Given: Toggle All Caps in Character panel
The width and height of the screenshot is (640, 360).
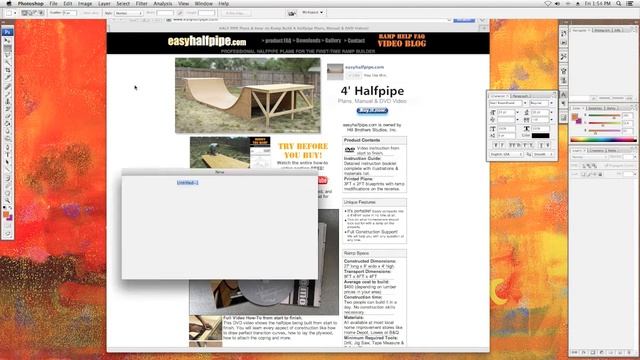Looking at the screenshot, I should point(511,145).
